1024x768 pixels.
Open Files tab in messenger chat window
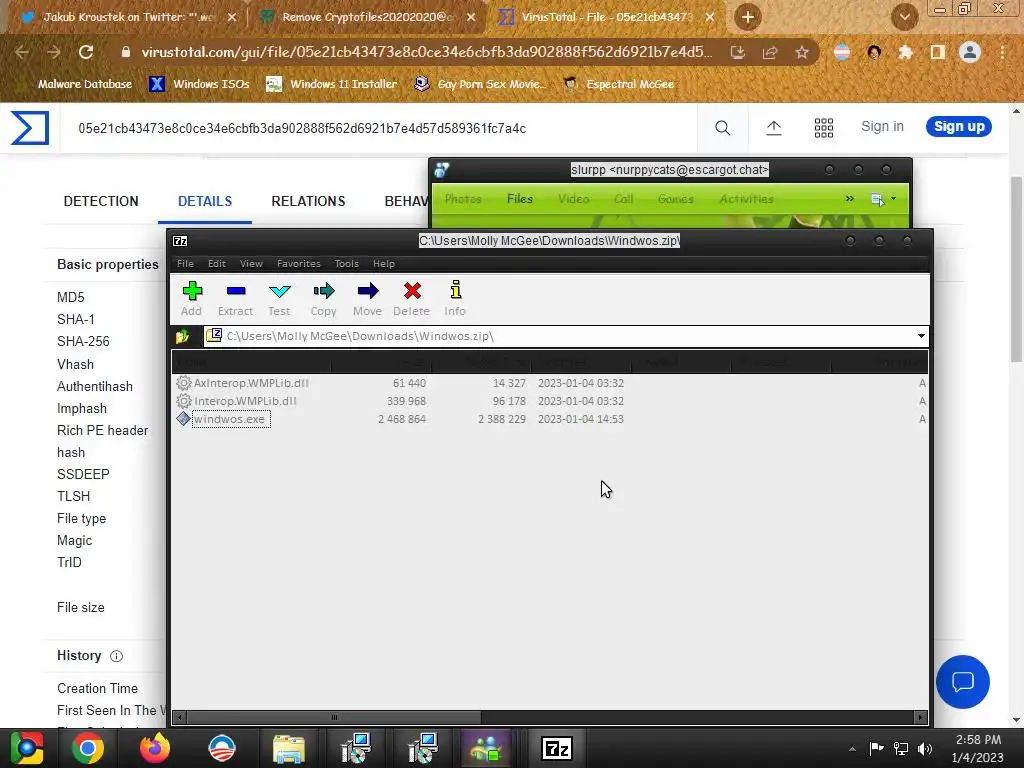(520, 199)
